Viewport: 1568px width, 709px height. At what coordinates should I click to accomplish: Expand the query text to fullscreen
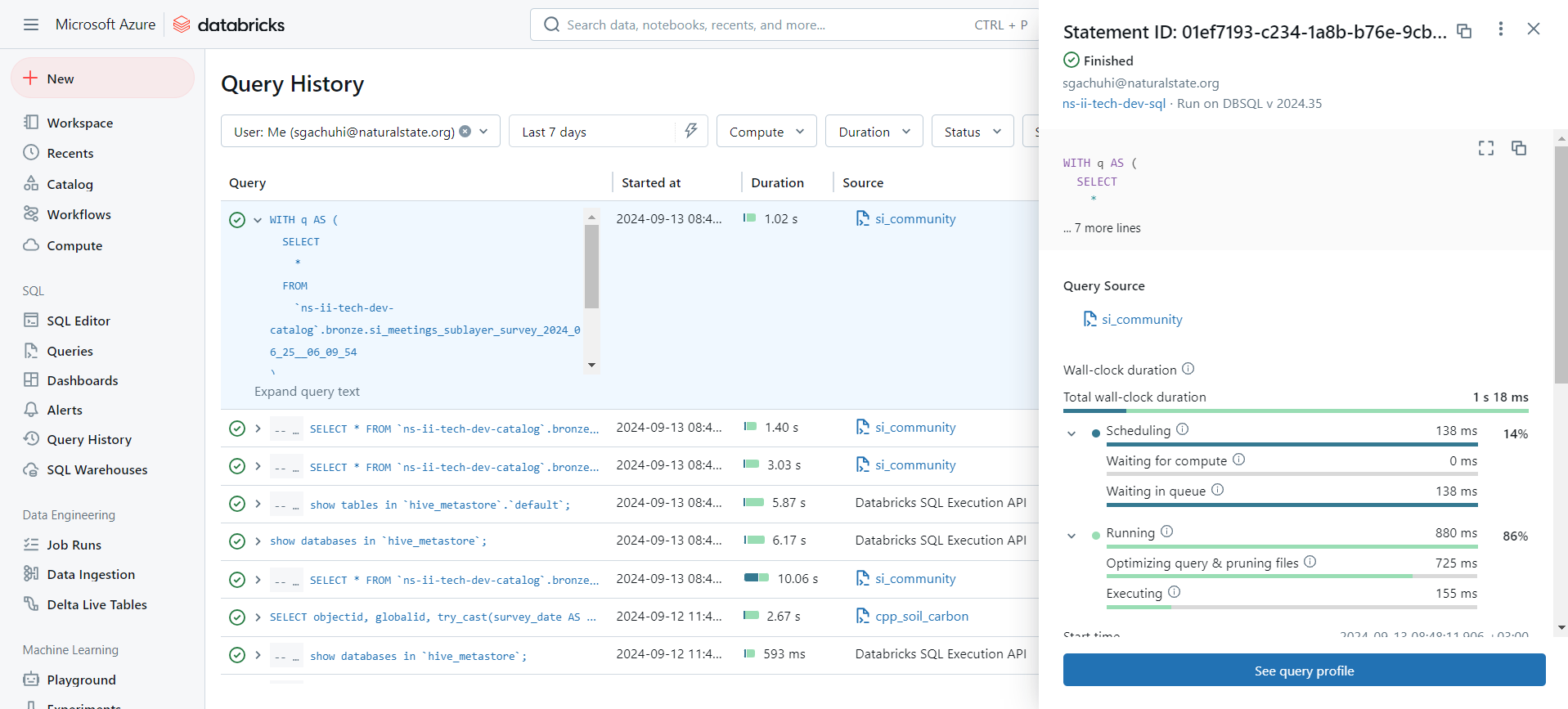[1486, 148]
